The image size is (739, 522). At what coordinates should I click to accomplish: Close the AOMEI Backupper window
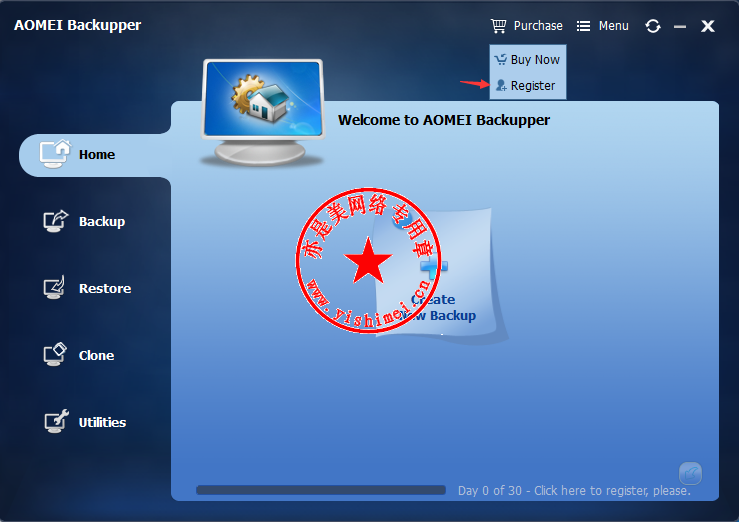click(707, 26)
